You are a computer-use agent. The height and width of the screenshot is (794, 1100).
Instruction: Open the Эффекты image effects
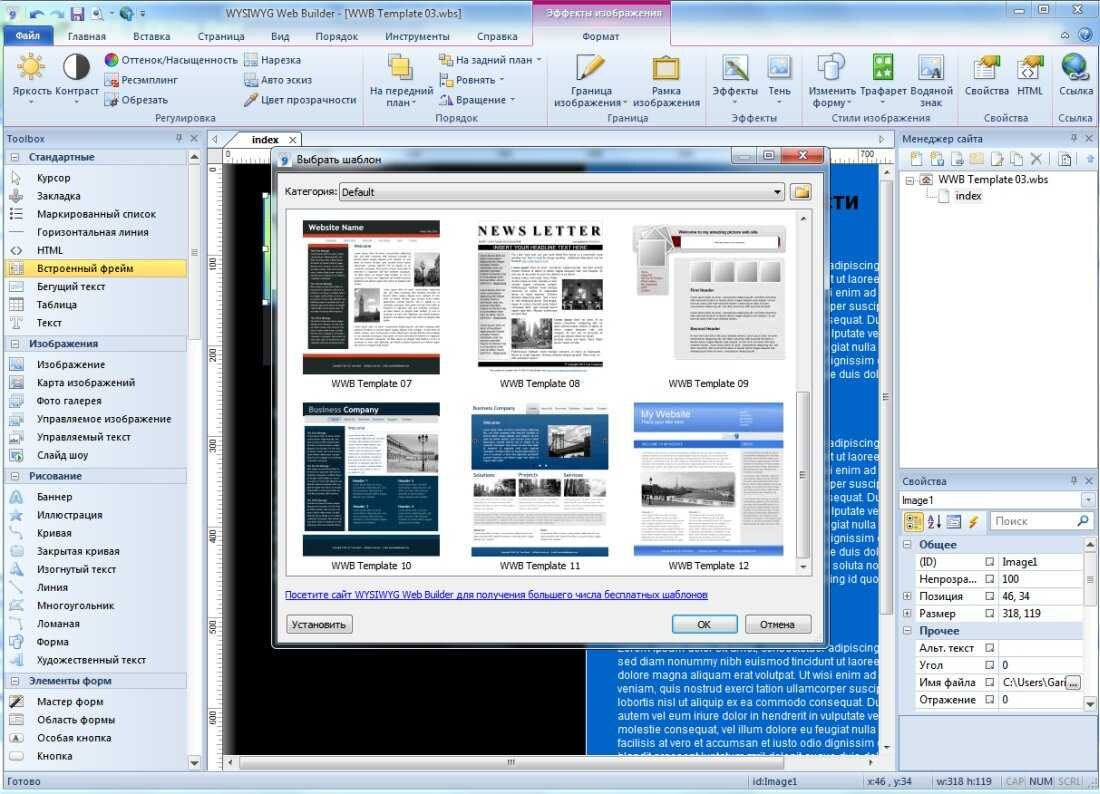click(x=735, y=77)
